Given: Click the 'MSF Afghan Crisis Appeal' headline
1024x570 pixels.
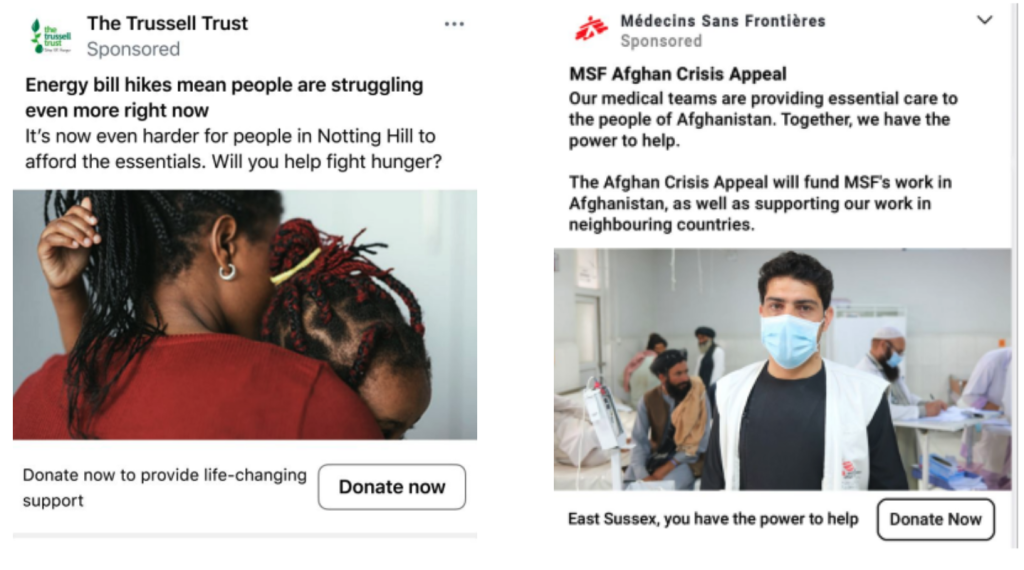Looking at the screenshot, I should (x=677, y=74).
